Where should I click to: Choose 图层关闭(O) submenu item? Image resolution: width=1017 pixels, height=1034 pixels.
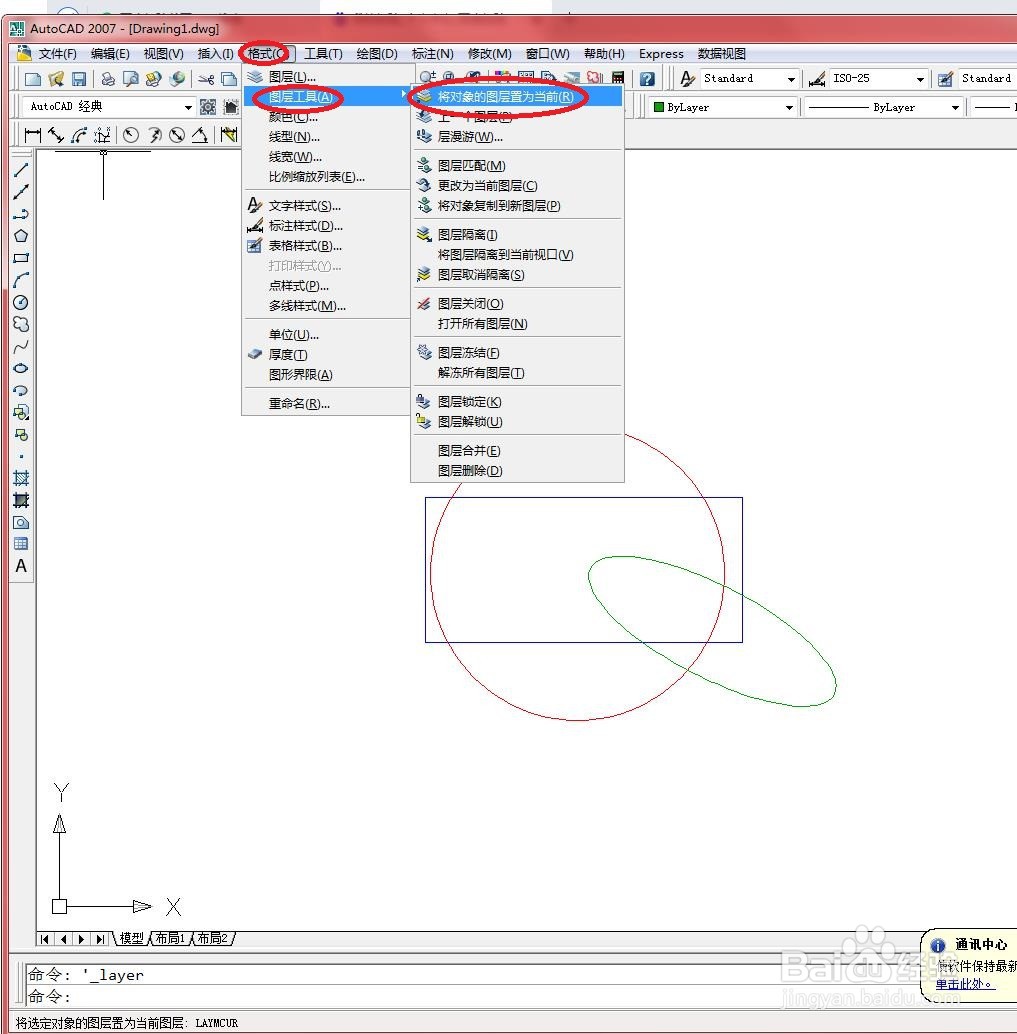[517, 304]
